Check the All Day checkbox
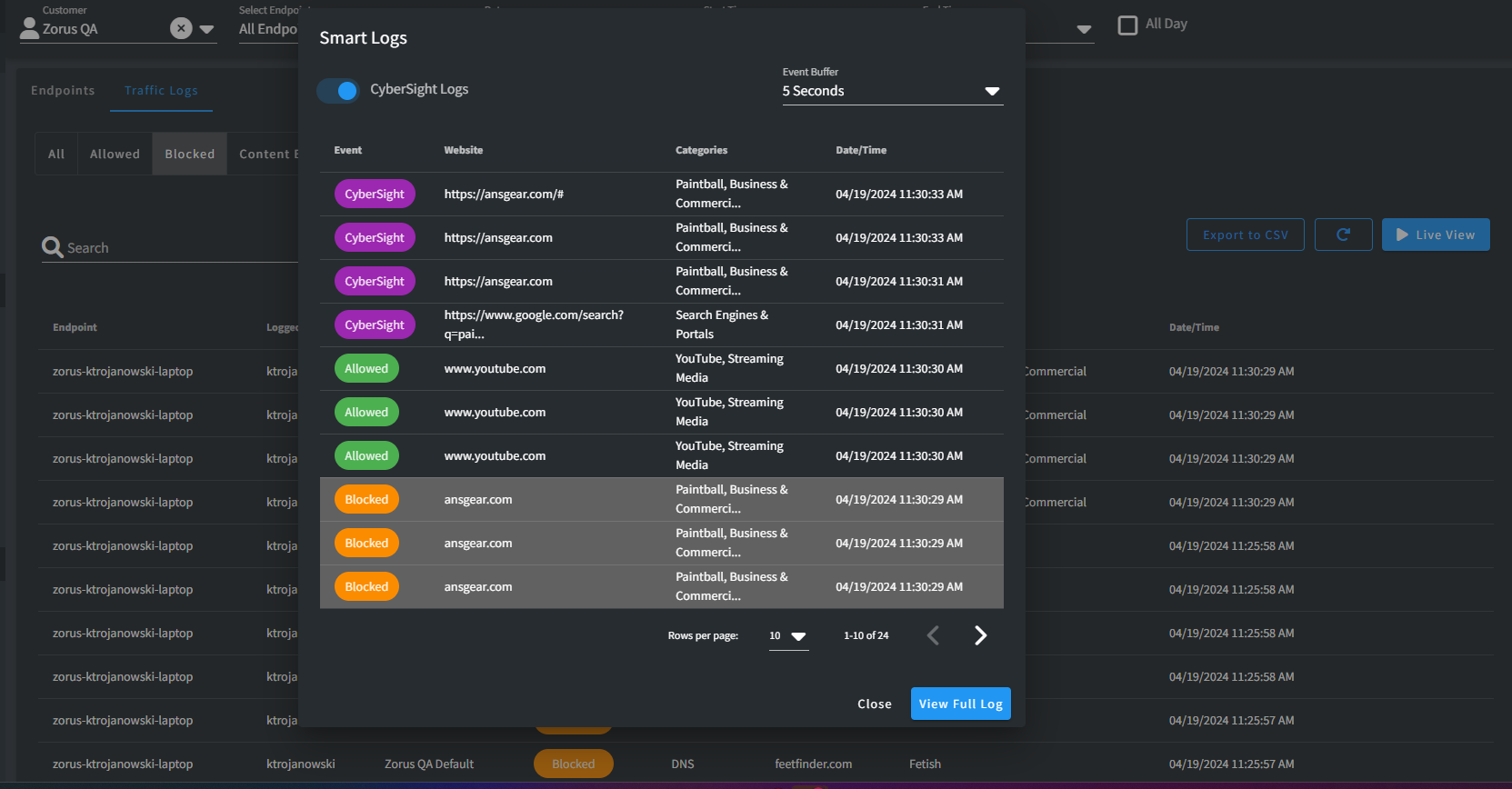This screenshot has height=789, width=1512. tap(1127, 25)
